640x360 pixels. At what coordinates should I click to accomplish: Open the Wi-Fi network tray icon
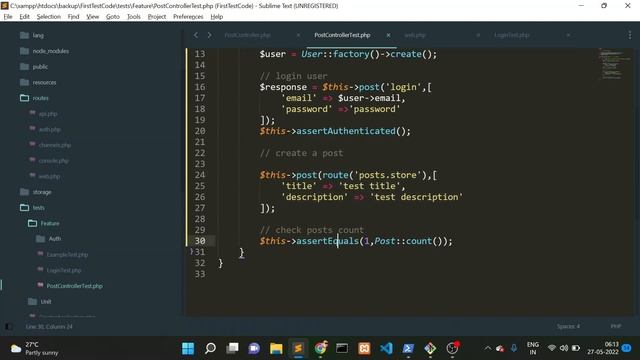pyautogui.click(x=552, y=348)
